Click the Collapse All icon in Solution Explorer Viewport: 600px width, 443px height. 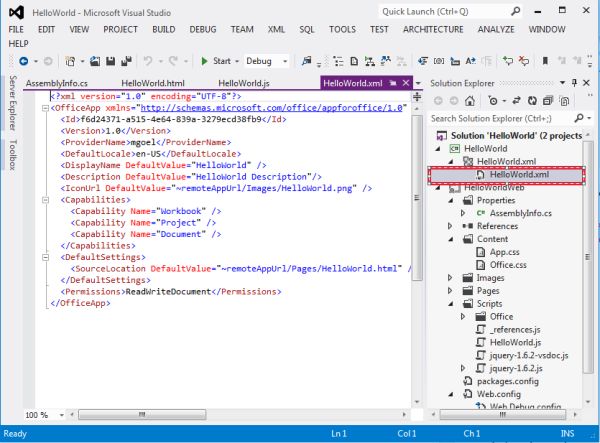point(548,101)
